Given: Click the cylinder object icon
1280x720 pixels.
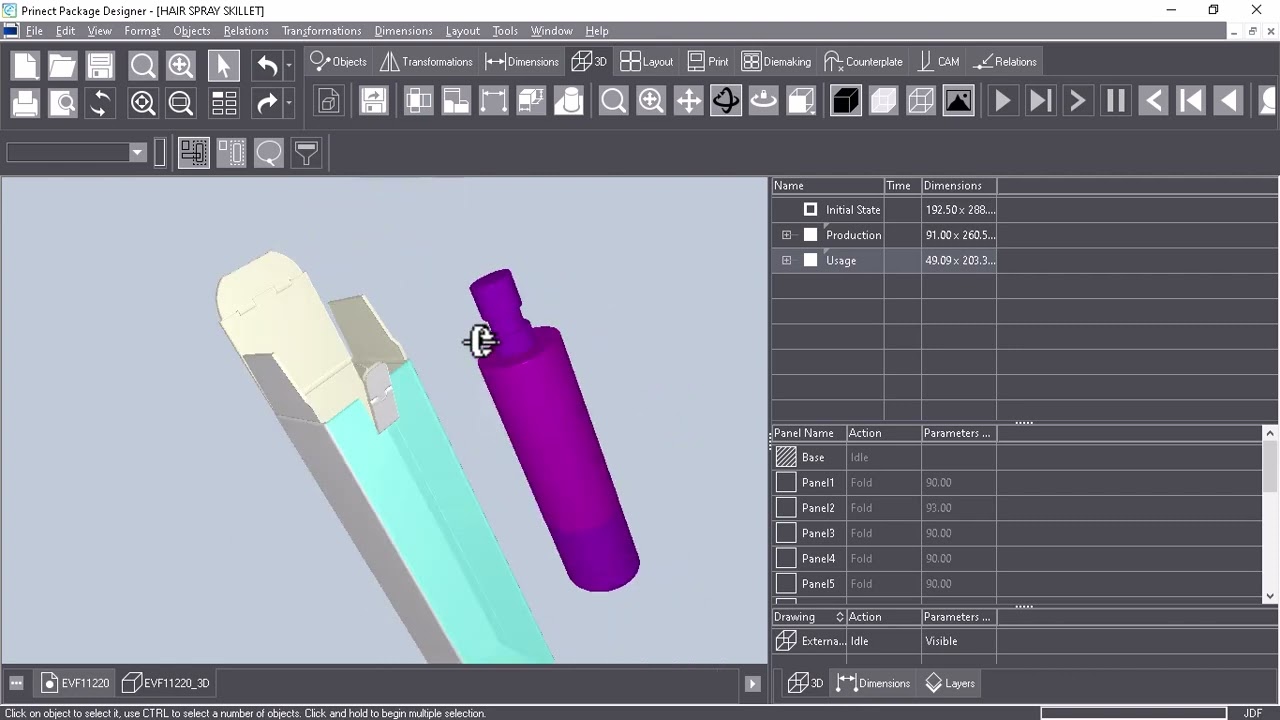Looking at the screenshot, I should pos(569,101).
